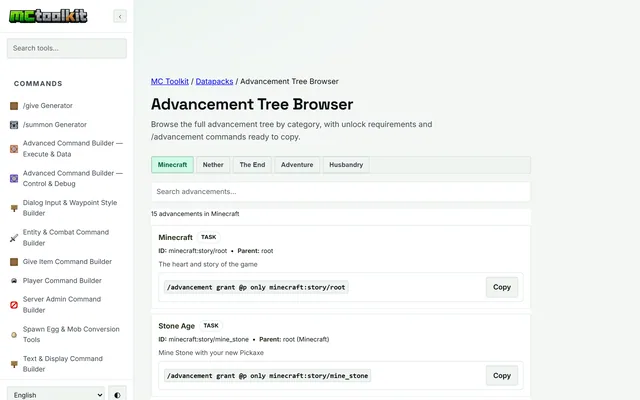
Task: Click the MCtoolkit logo
Action: (x=48, y=16)
